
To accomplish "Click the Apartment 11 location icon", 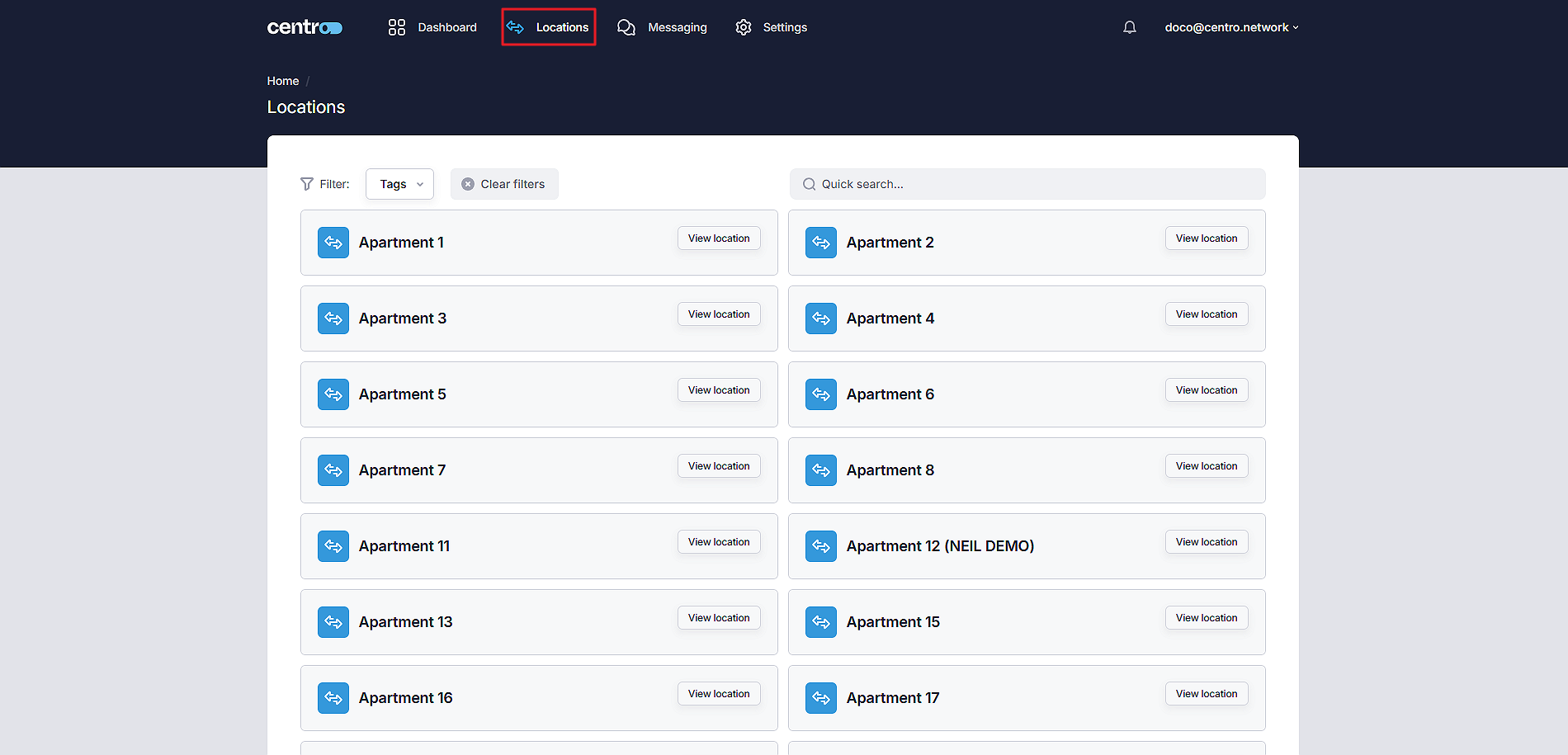I will [x=333, y=546].
